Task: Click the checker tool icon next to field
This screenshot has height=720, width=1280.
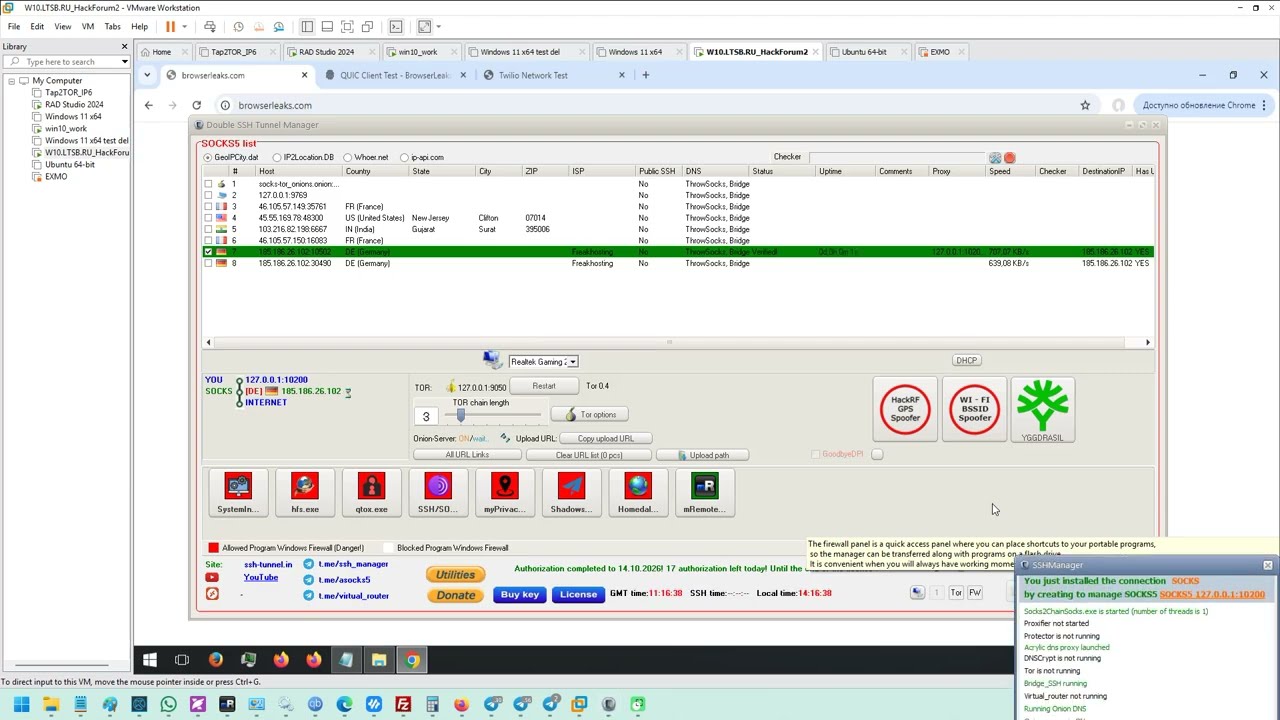Action: tap(995, 158)
